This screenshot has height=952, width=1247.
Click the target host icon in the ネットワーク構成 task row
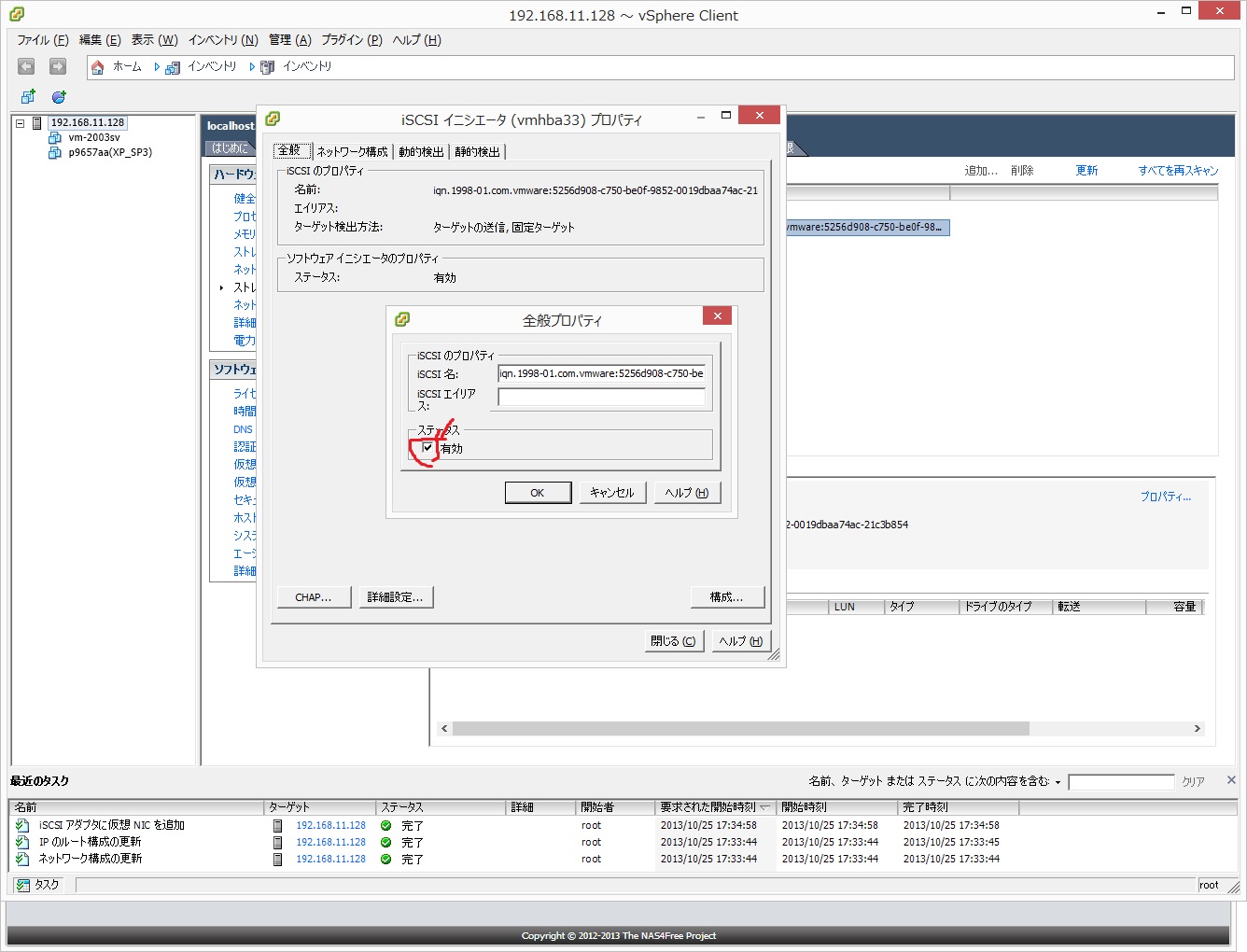(277, 860)
